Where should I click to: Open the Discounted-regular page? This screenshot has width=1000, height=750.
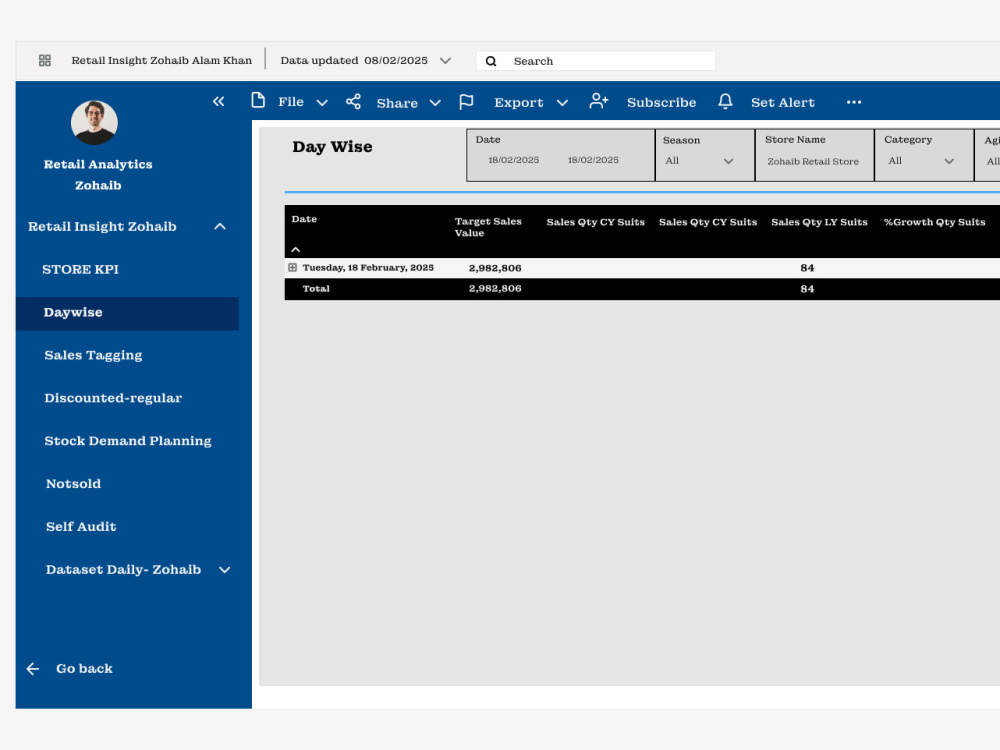(113, 398)
